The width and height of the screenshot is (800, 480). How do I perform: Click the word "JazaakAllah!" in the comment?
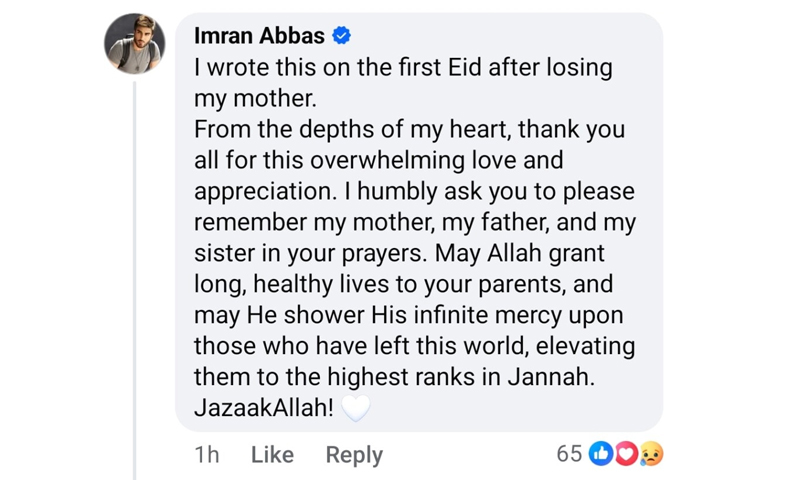[264, 409]
